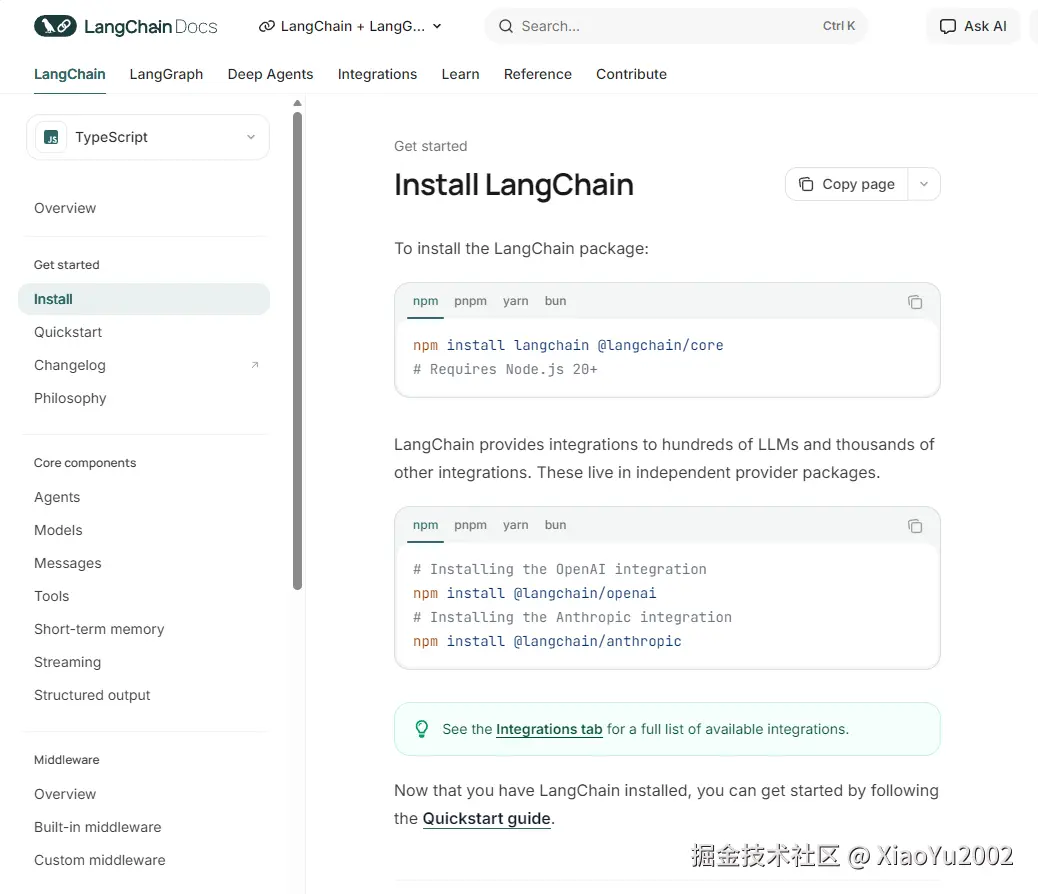Click the Changelog external link arrow
1038x894 pixels.
pos(255,365)
